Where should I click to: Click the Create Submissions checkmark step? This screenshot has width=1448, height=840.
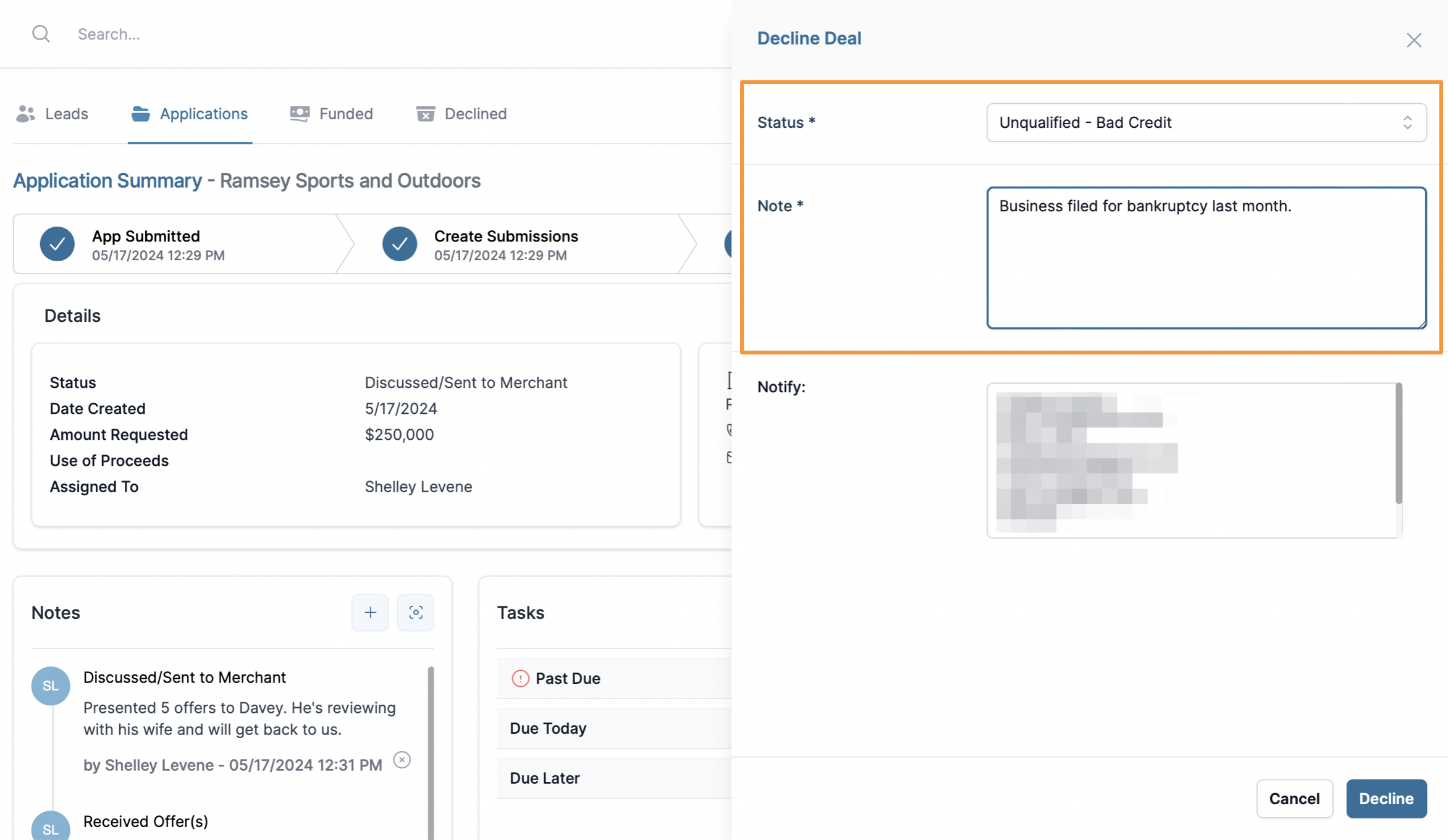pyautogui.click(x=400, y=244)
